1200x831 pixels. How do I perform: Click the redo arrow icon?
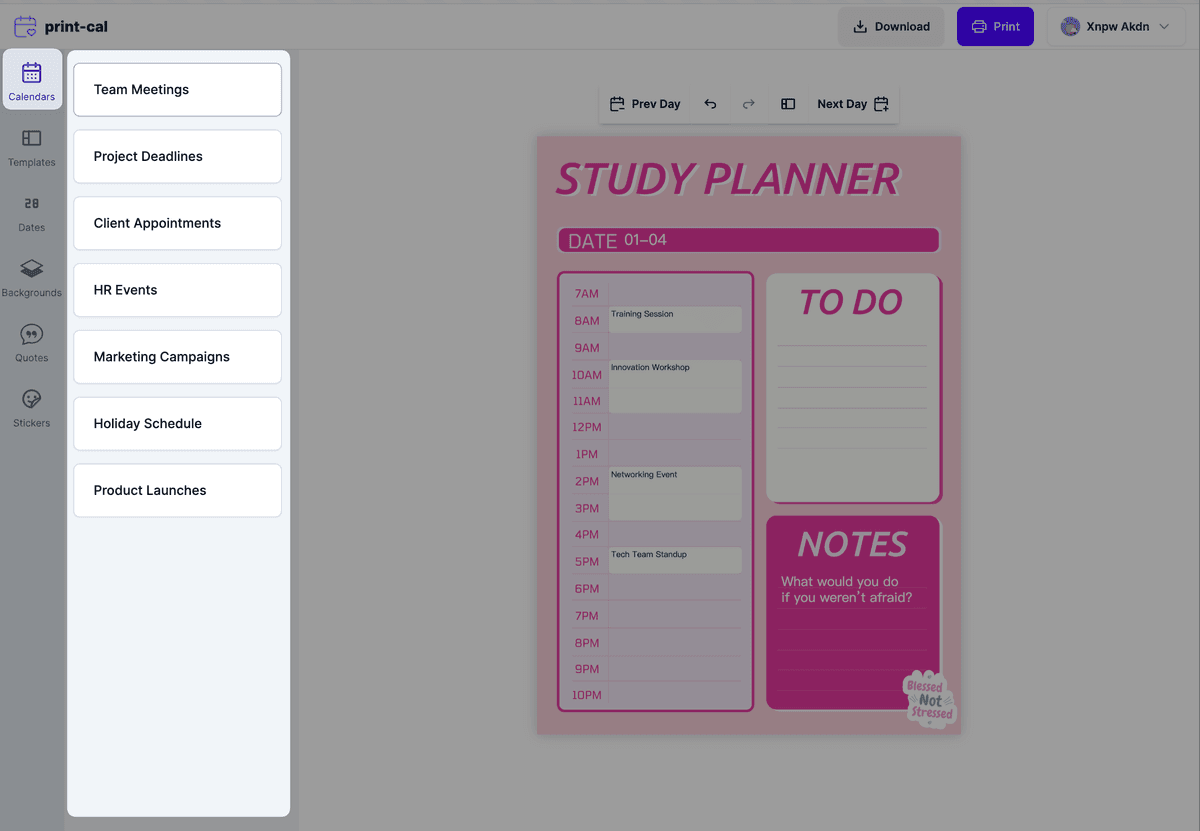[x=748, y=104]
